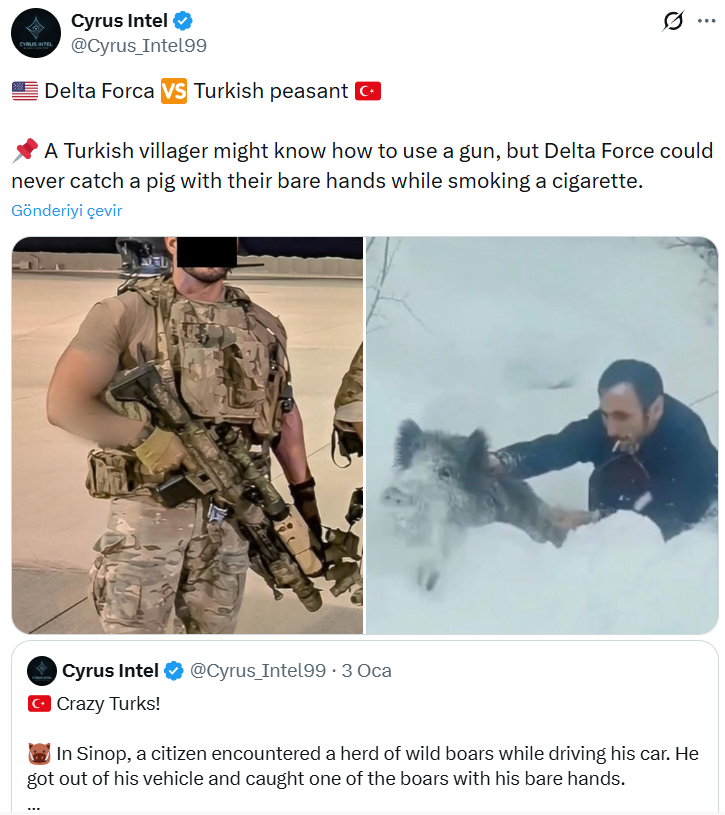Viewport: 725px width, 815px height.
Task: Open the three-dot more options menu
Action: pos(706,21)
